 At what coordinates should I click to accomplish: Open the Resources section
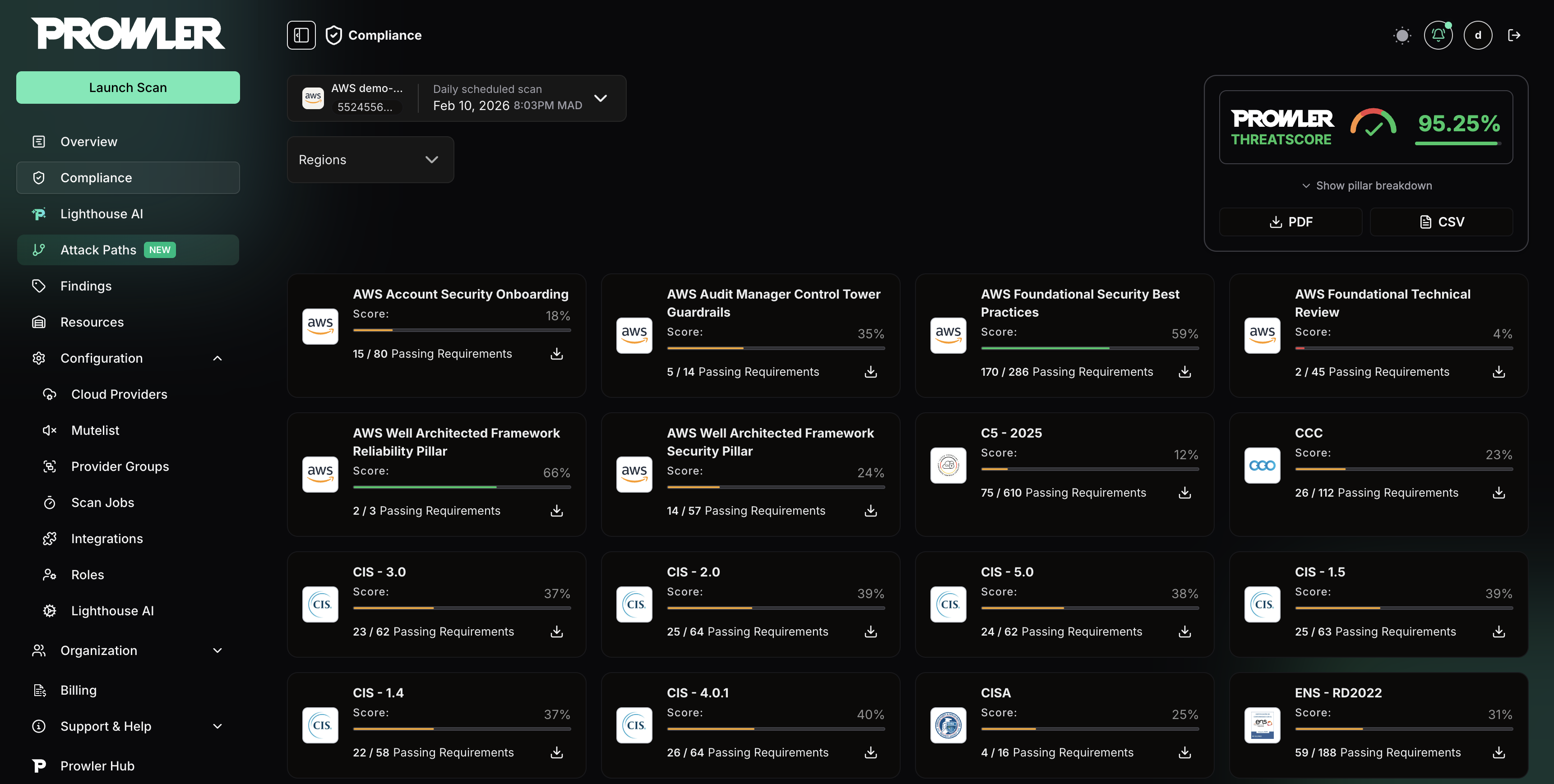click(92, 322)
